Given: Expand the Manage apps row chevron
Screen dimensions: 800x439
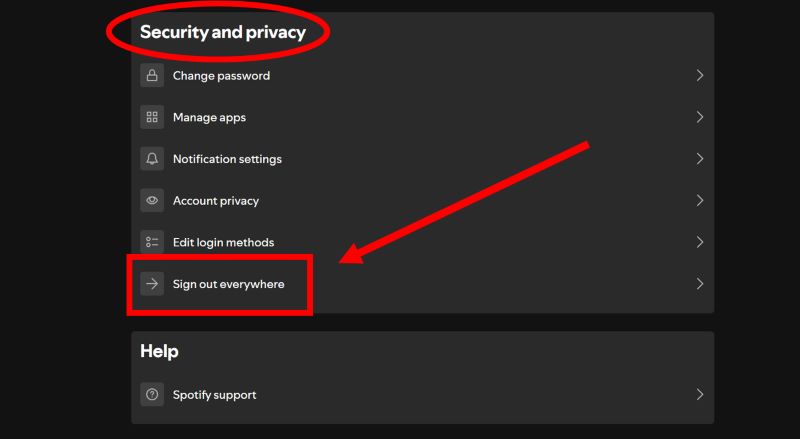Looking at the screenshot, I should point(699,117).
